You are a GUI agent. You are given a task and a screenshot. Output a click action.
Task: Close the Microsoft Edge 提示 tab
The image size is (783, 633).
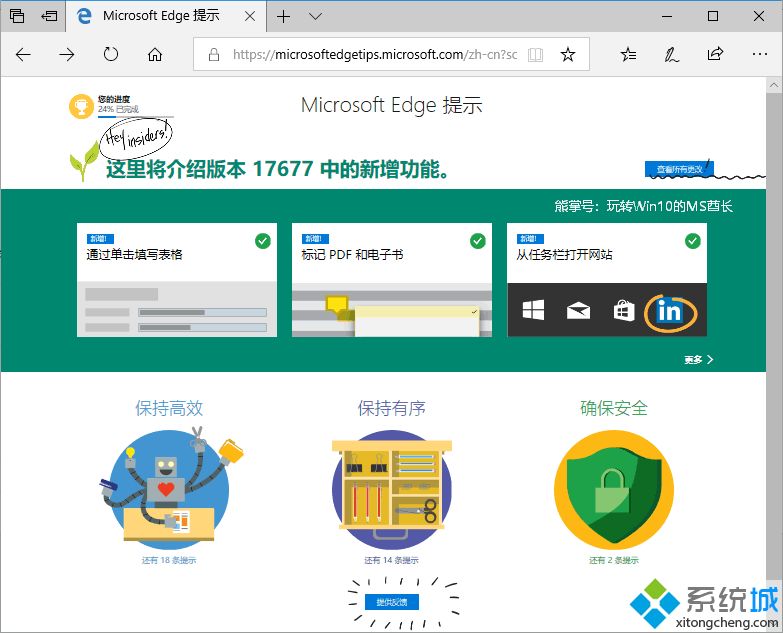click(250, 16)
